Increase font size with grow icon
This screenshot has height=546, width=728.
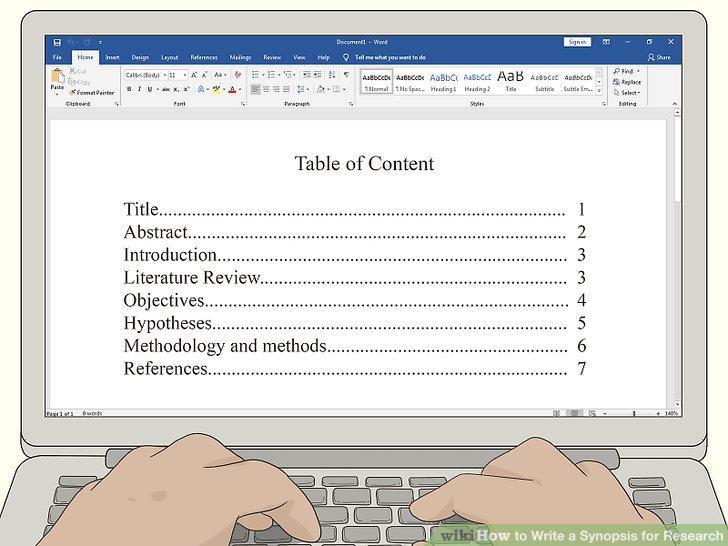194,75
